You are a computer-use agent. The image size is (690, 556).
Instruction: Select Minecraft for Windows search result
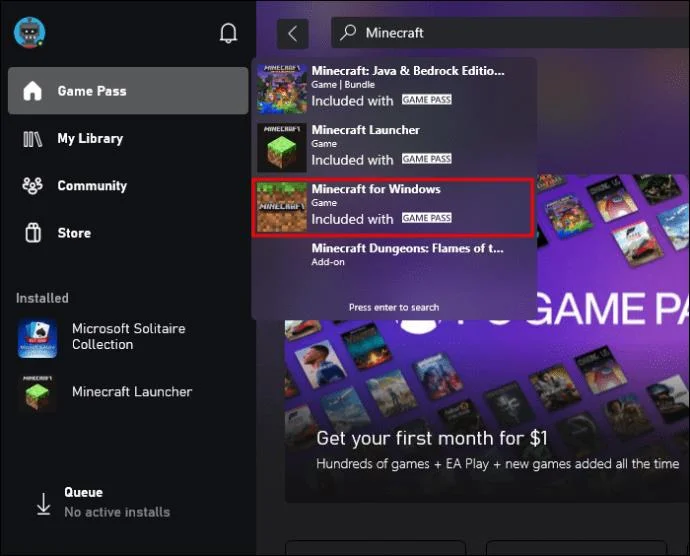pos(393,207)
